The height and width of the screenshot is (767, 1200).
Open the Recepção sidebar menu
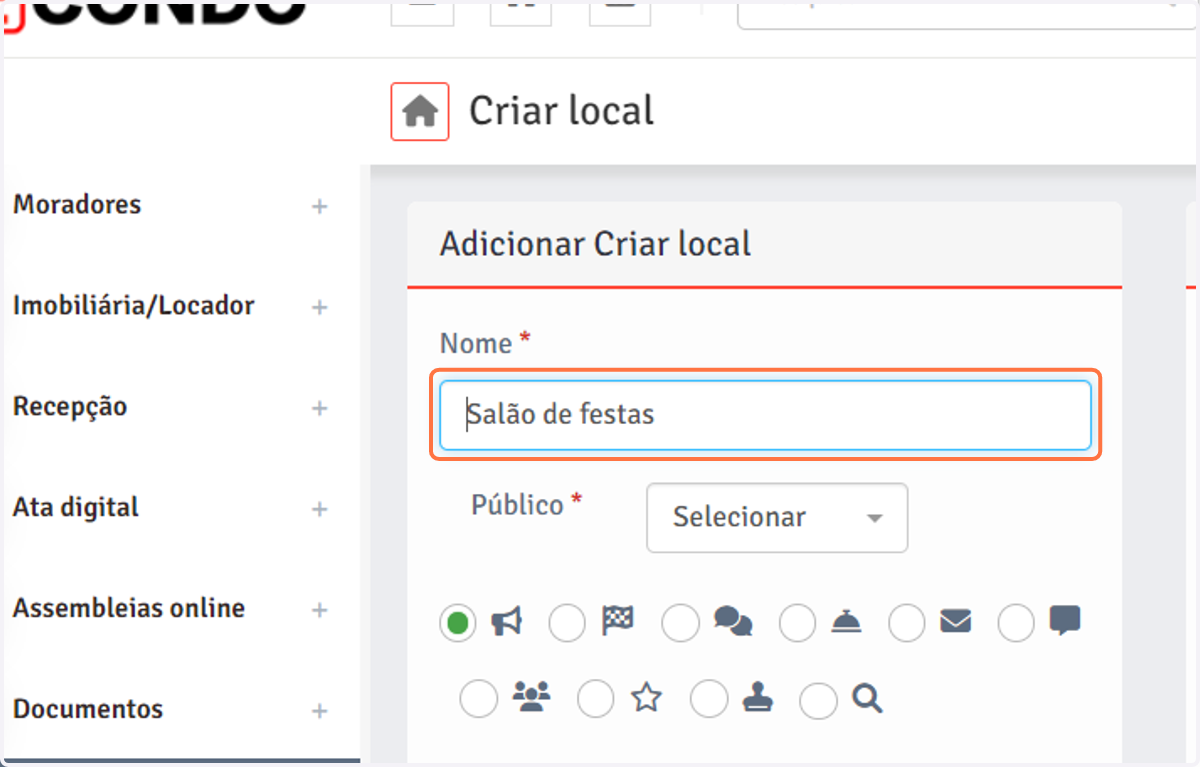click(x=70, y=407)
